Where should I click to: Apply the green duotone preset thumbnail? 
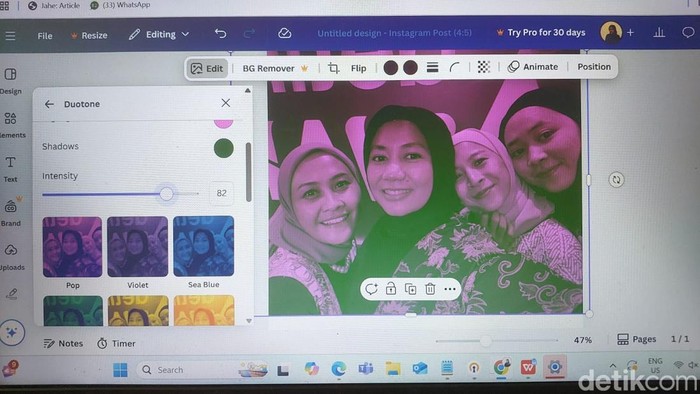coord(73,310)
